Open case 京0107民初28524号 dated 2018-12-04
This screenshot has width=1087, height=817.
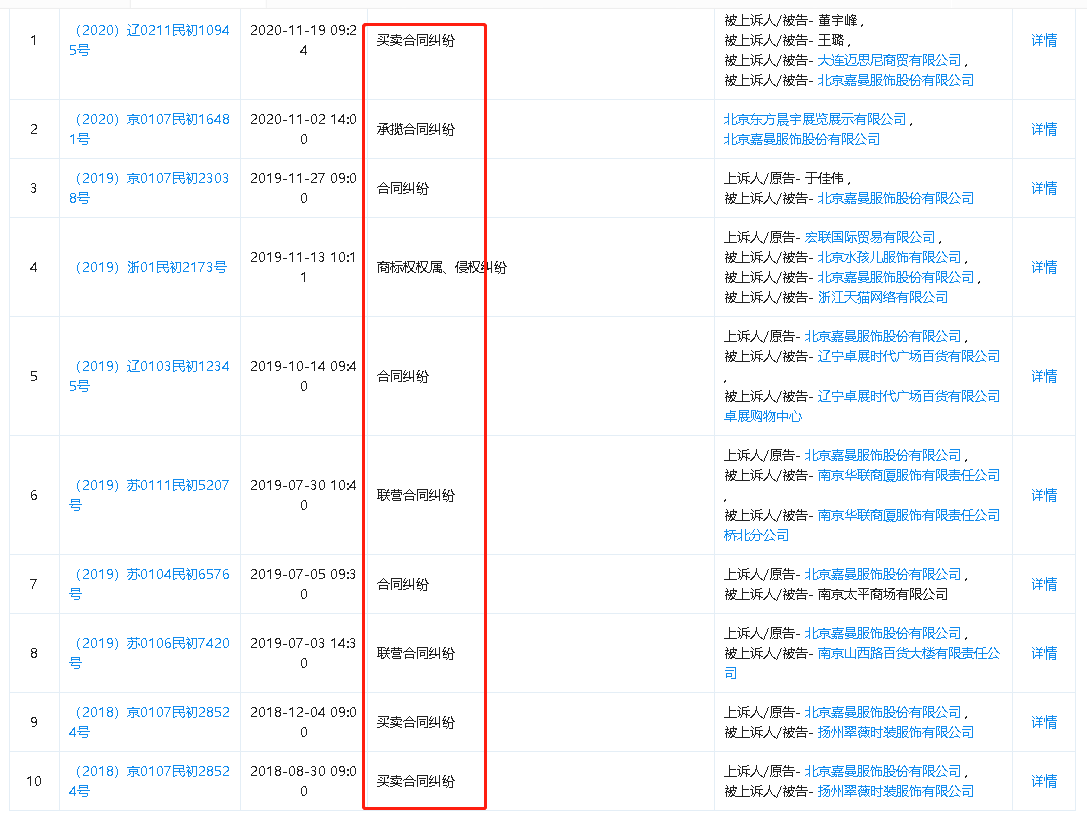149,721
